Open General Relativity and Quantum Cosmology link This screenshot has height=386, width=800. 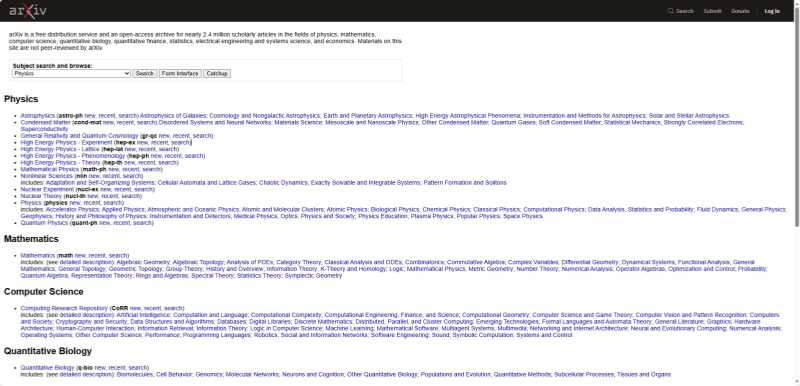80,136
